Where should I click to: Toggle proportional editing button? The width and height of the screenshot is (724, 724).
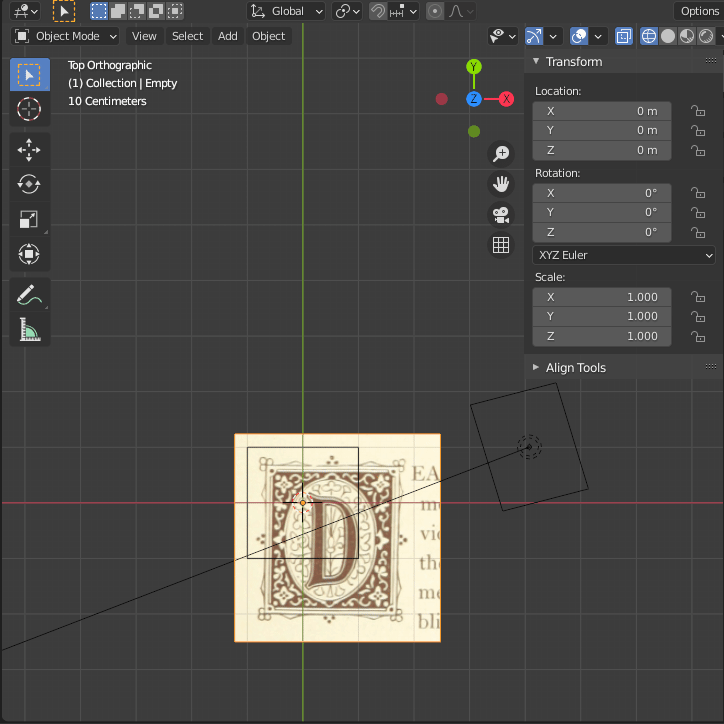point(434,11)
